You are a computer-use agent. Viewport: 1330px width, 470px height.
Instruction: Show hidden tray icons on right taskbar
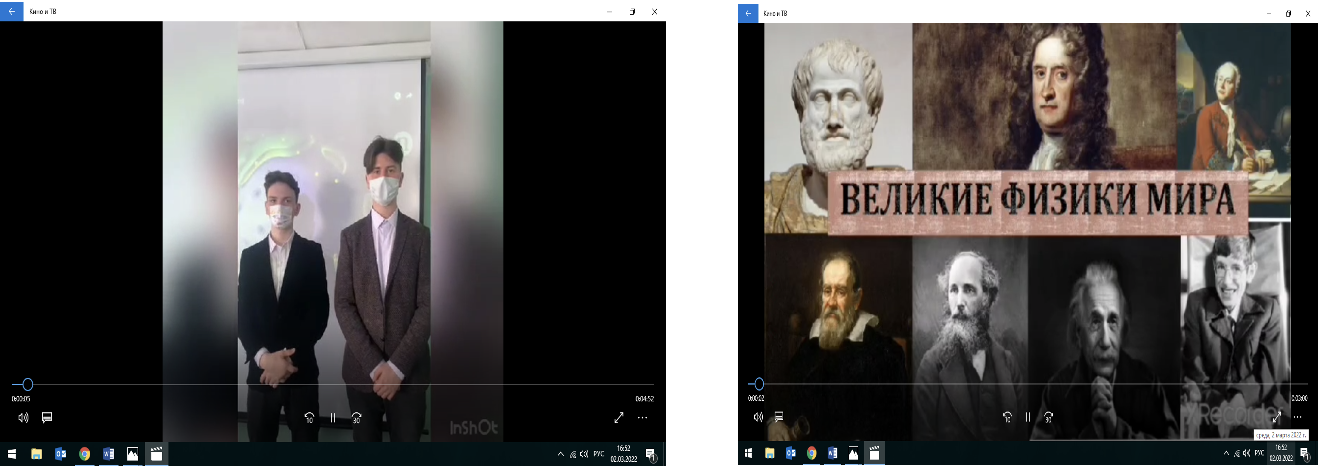click(x=1224, y=454)
